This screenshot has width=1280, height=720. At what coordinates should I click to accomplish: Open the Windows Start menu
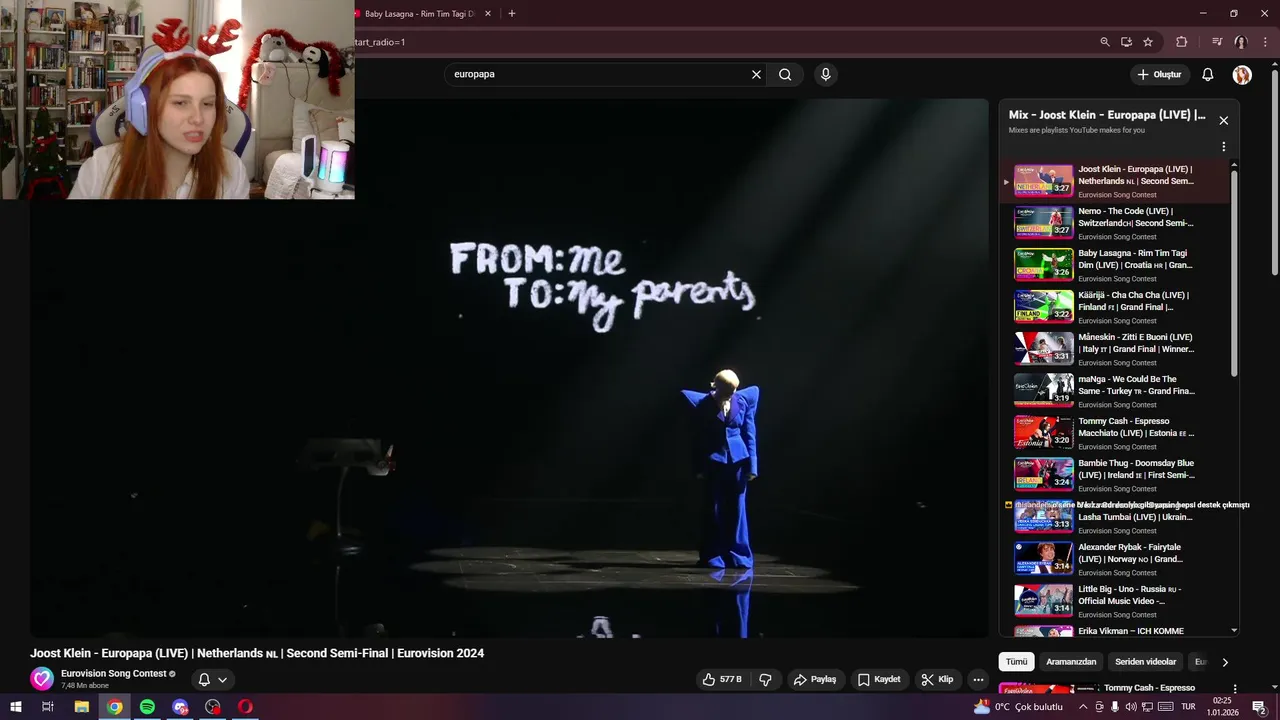click(x=15, y=707)
